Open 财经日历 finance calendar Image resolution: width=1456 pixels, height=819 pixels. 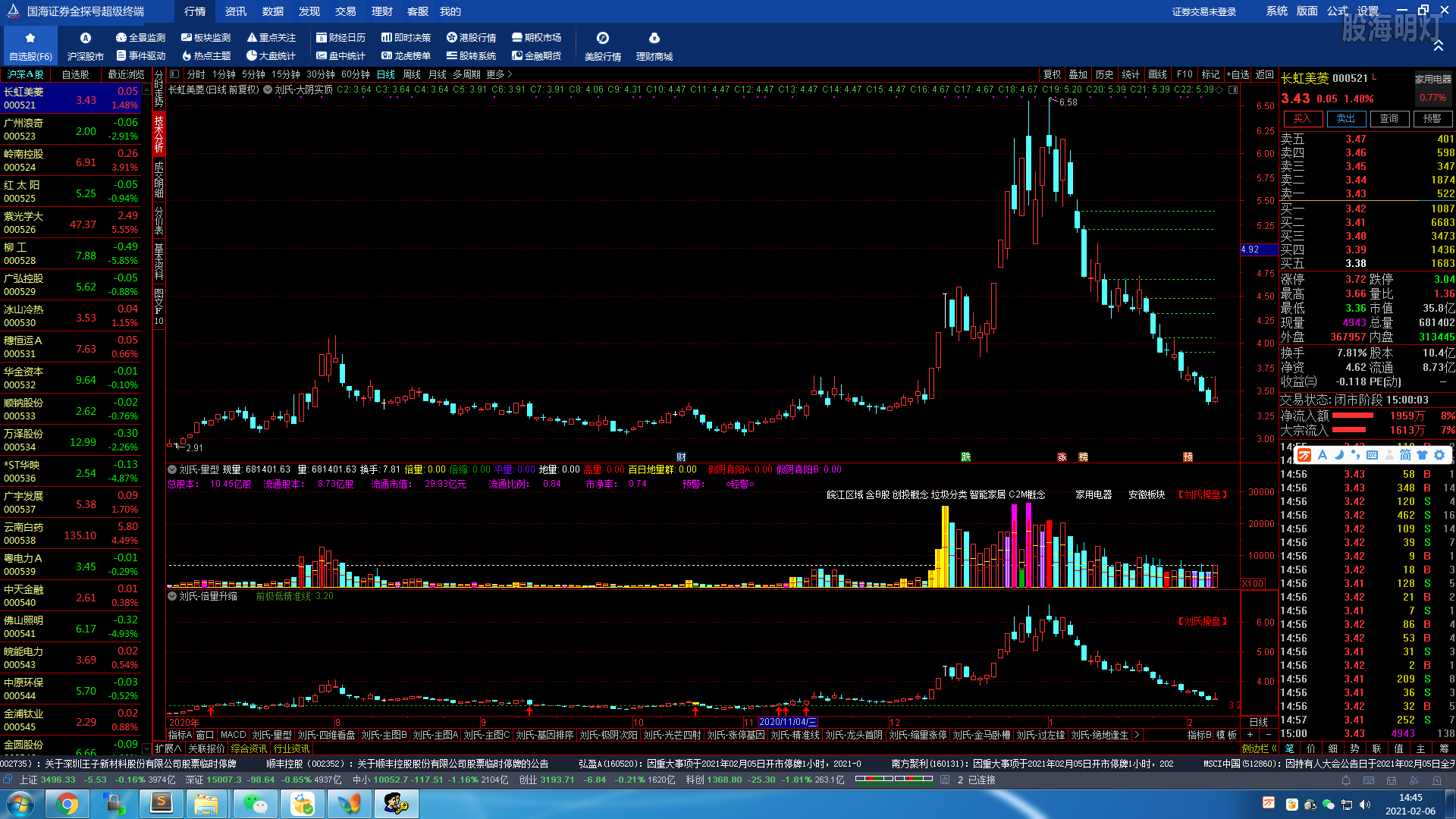[x=340, y=37]
